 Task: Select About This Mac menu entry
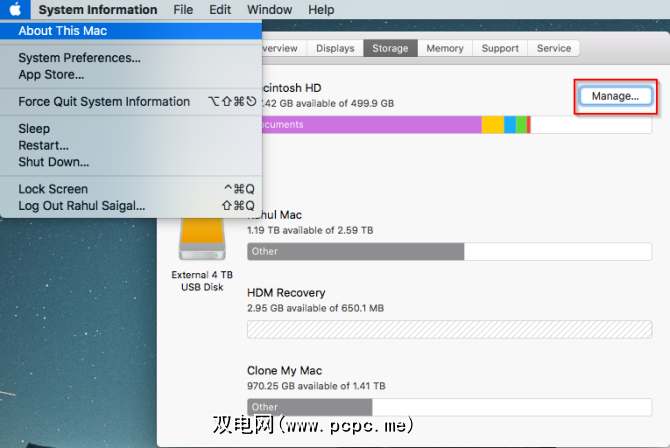pos(62,31)
